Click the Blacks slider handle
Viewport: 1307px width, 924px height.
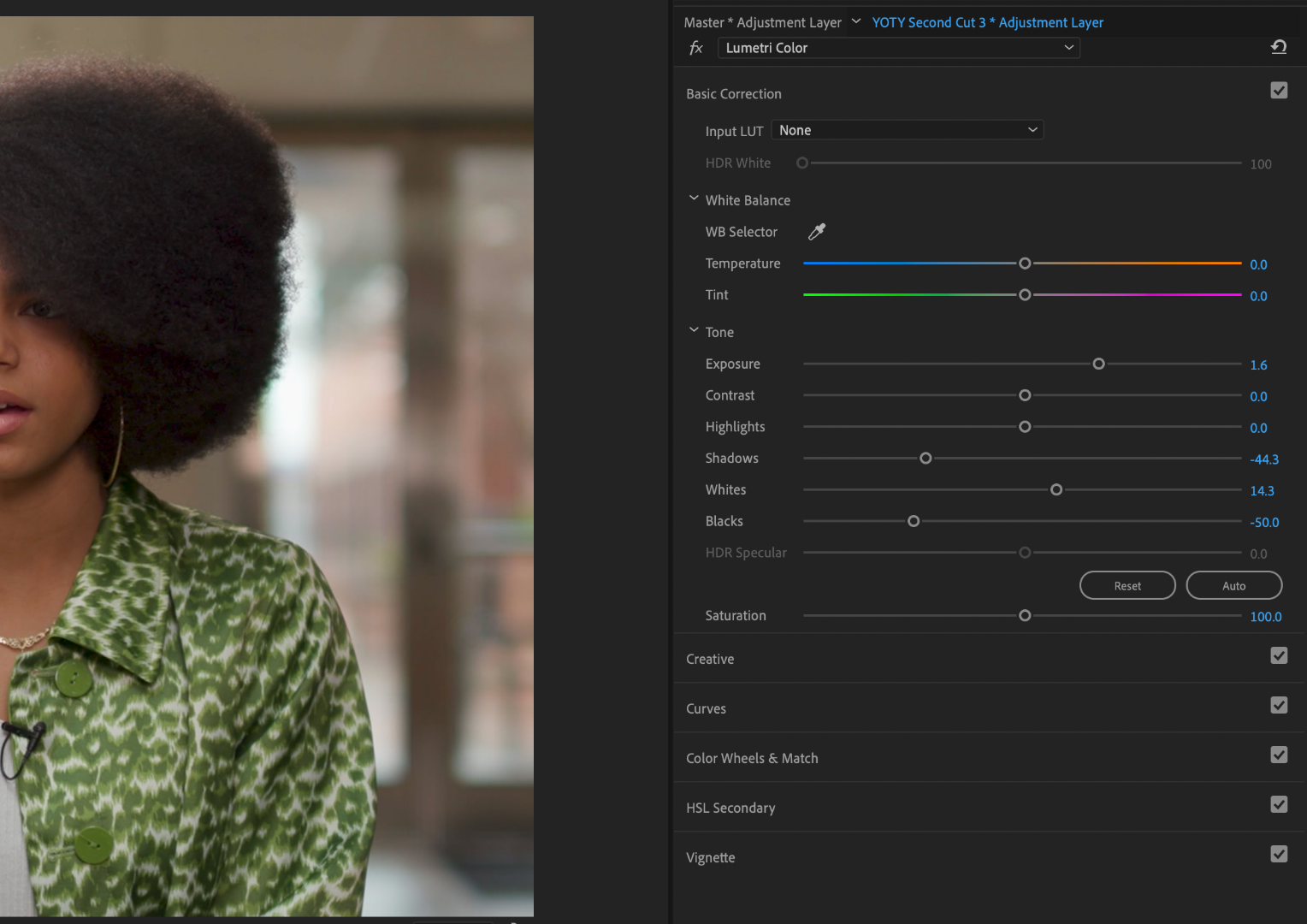pyautogui.click(x=914, y=521)
